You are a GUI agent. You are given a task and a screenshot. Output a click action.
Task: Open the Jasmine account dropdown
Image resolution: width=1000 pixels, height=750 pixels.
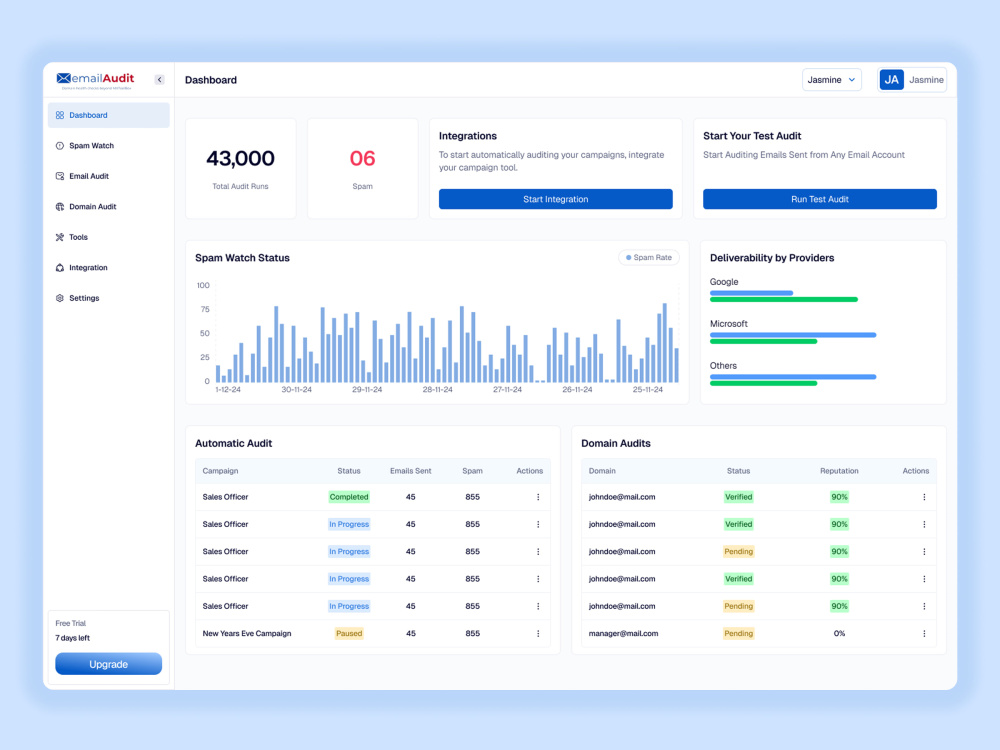coord(832,80)
